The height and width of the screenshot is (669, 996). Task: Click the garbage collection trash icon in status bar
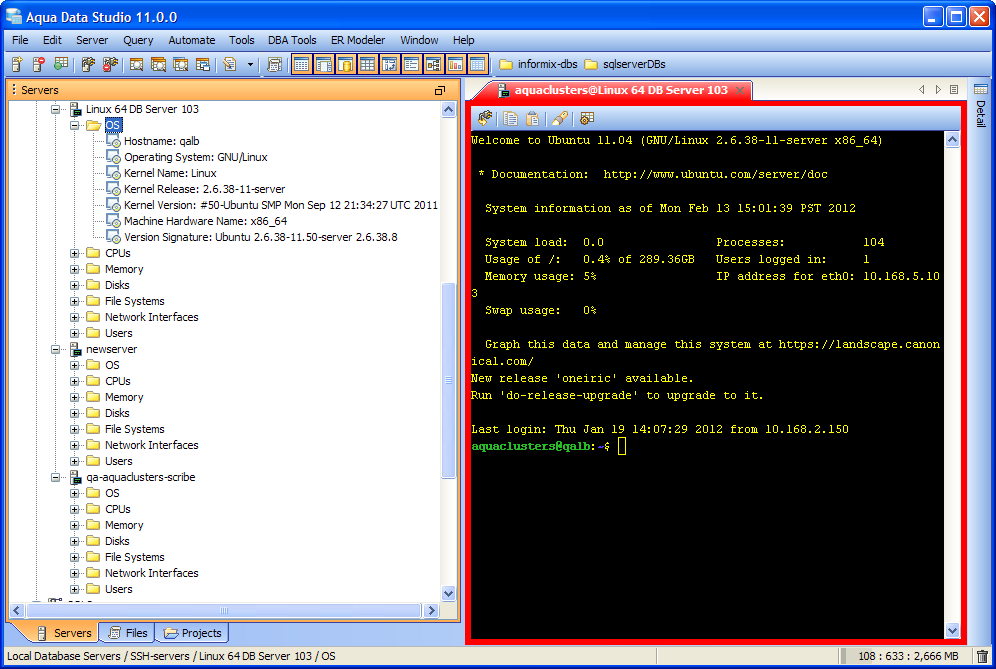click(982, 656)
